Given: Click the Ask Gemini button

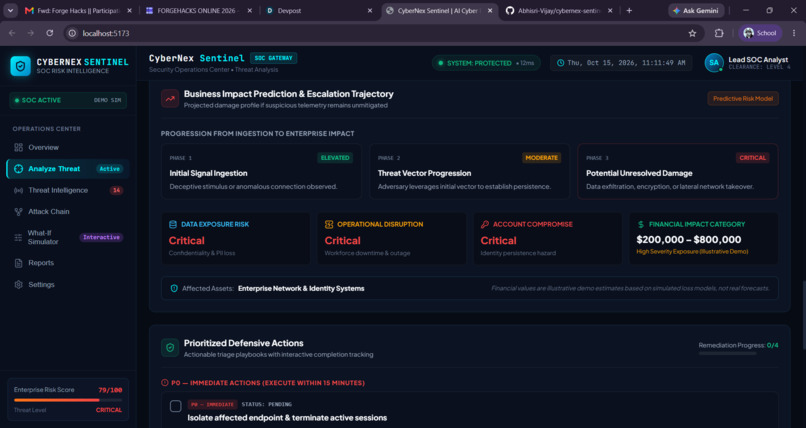Looking at the screenshot, I should (697, 10).
